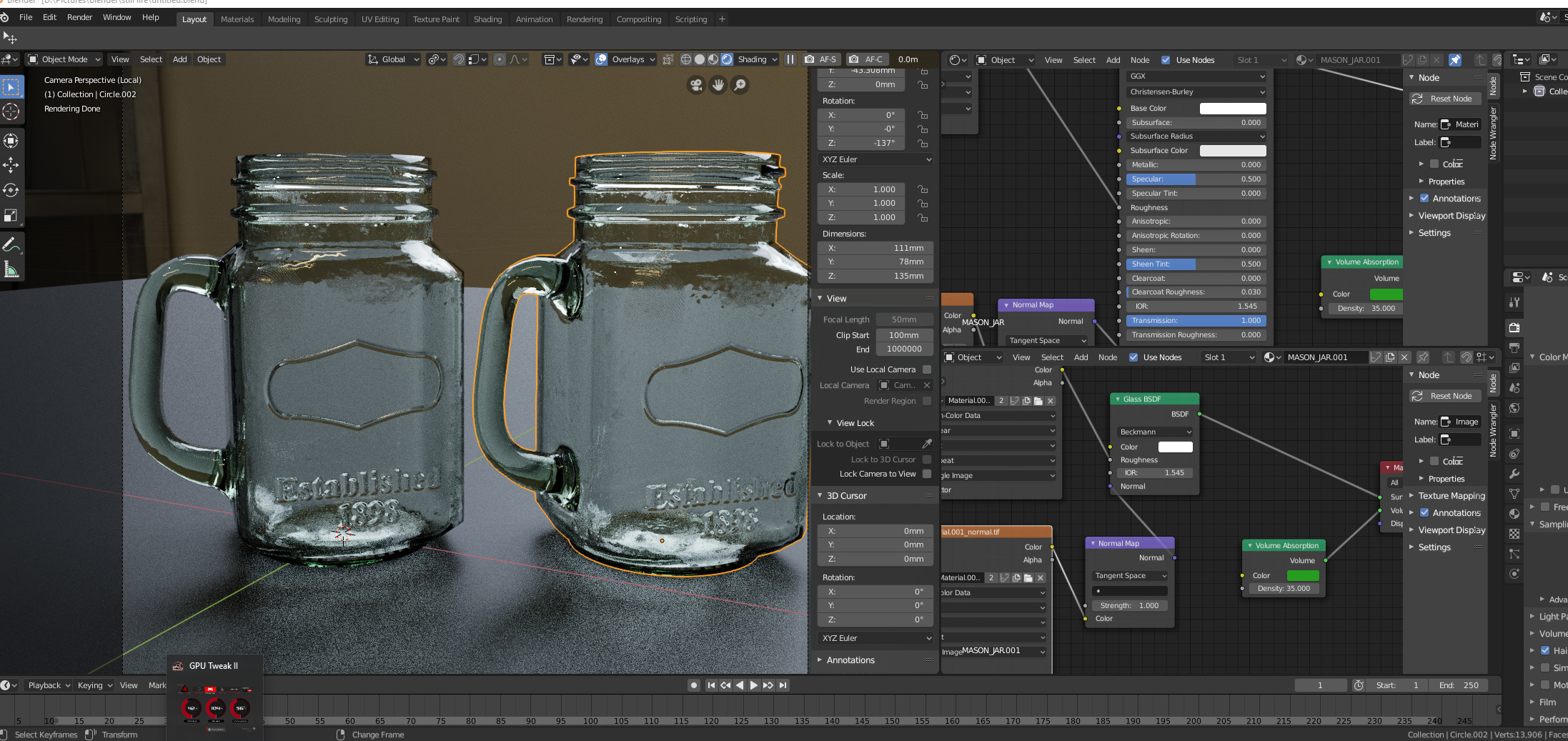
Task: Click the green Color swatch on Volume Absorption node
Action: point(1387,294)
